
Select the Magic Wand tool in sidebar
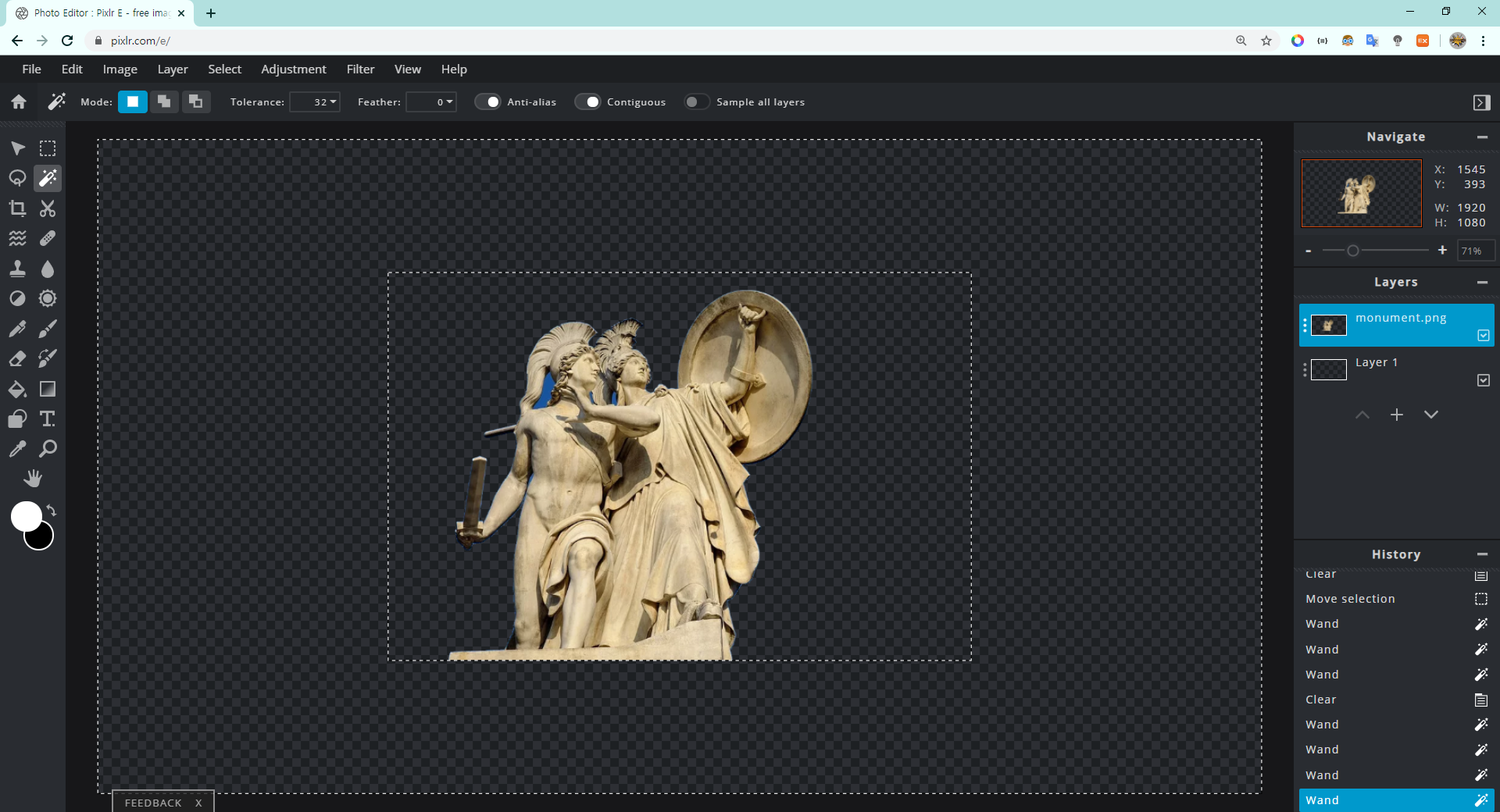[48, 178]
